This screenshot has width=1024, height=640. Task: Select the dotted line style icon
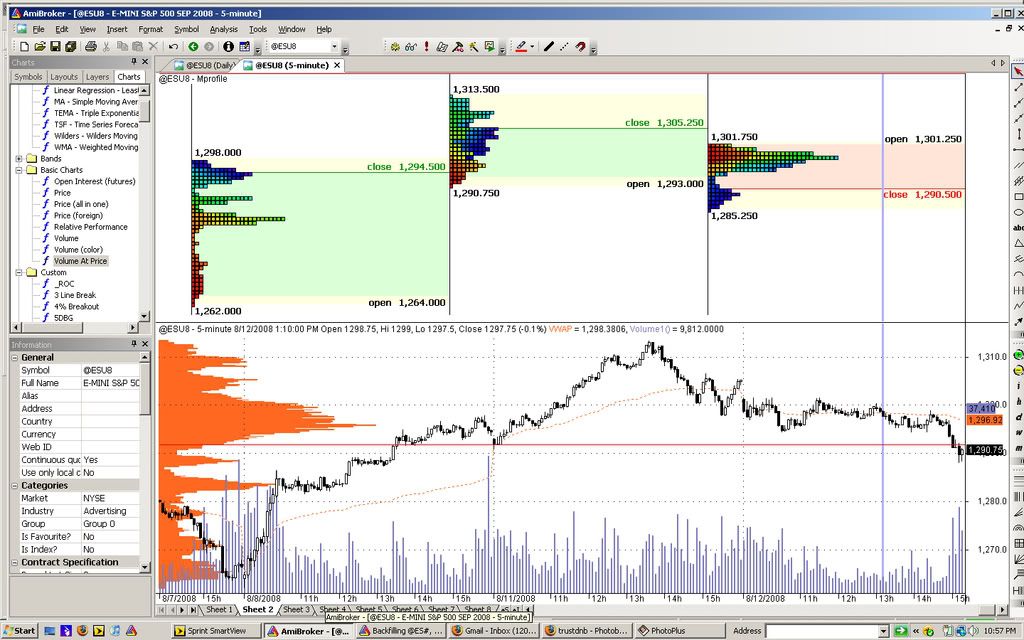(564, 46)
